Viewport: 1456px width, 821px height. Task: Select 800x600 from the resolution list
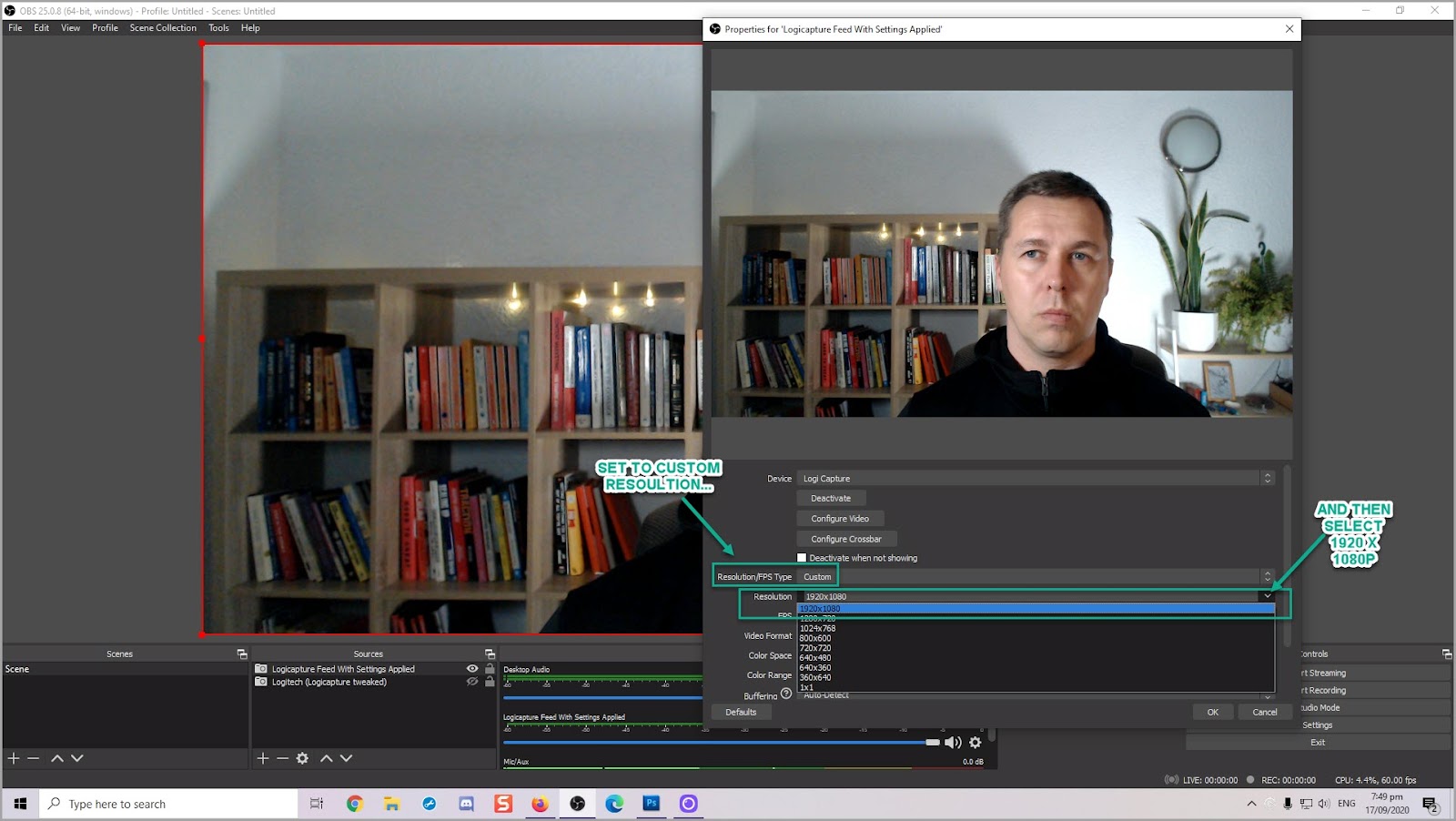(1036, 639)
